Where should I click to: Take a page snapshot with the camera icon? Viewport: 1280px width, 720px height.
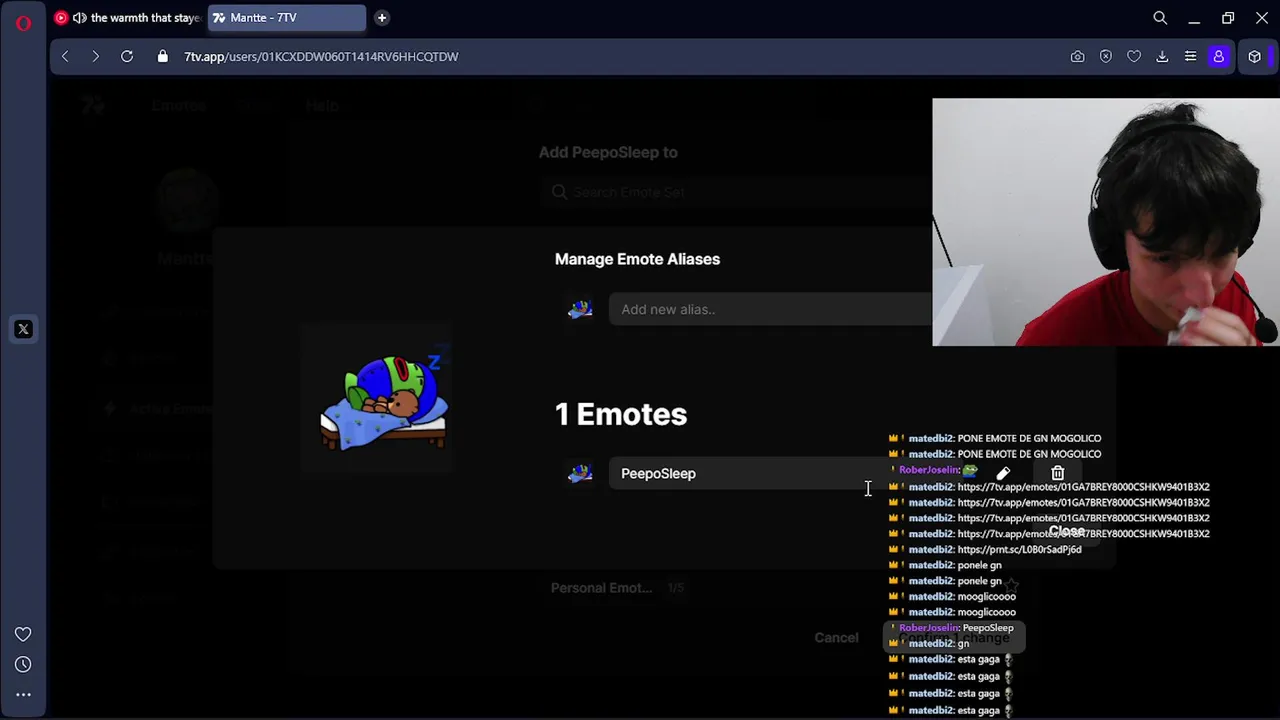(1077, 57)
